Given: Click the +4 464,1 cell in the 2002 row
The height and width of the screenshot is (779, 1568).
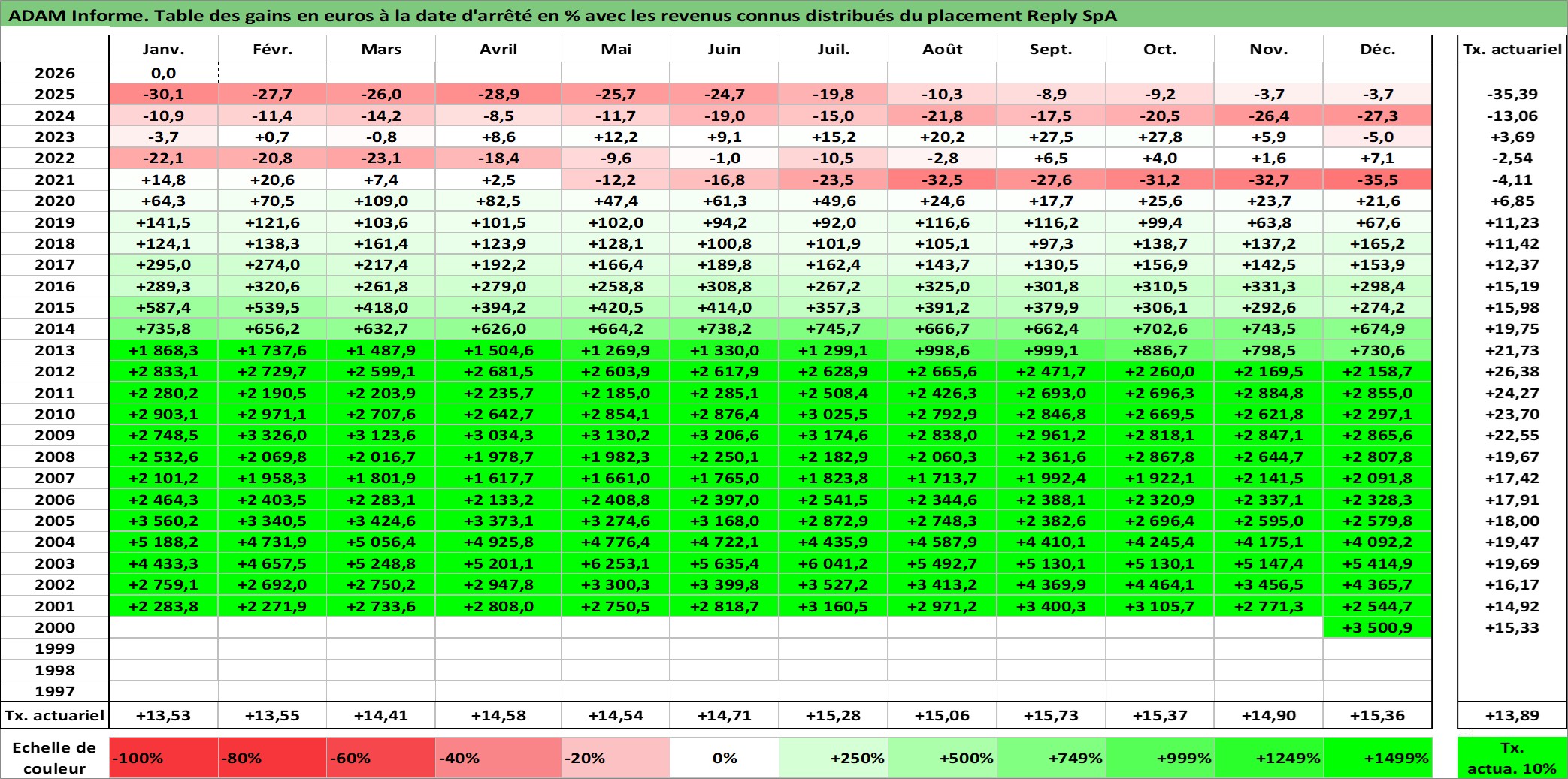Looking at the screenshot, I should 1160,584.
